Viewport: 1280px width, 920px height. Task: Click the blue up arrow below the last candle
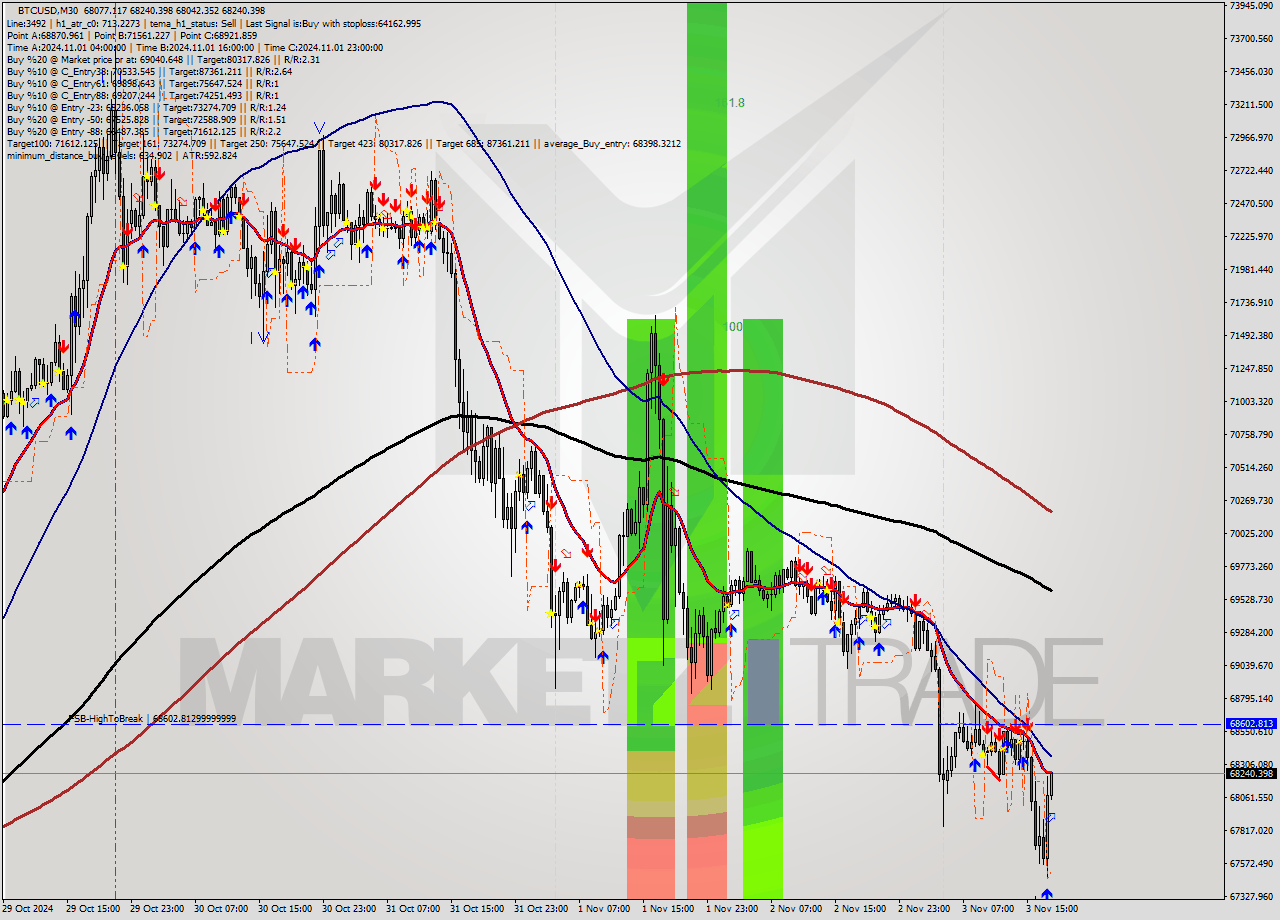pyautogui.click(x=1047, y=895)
